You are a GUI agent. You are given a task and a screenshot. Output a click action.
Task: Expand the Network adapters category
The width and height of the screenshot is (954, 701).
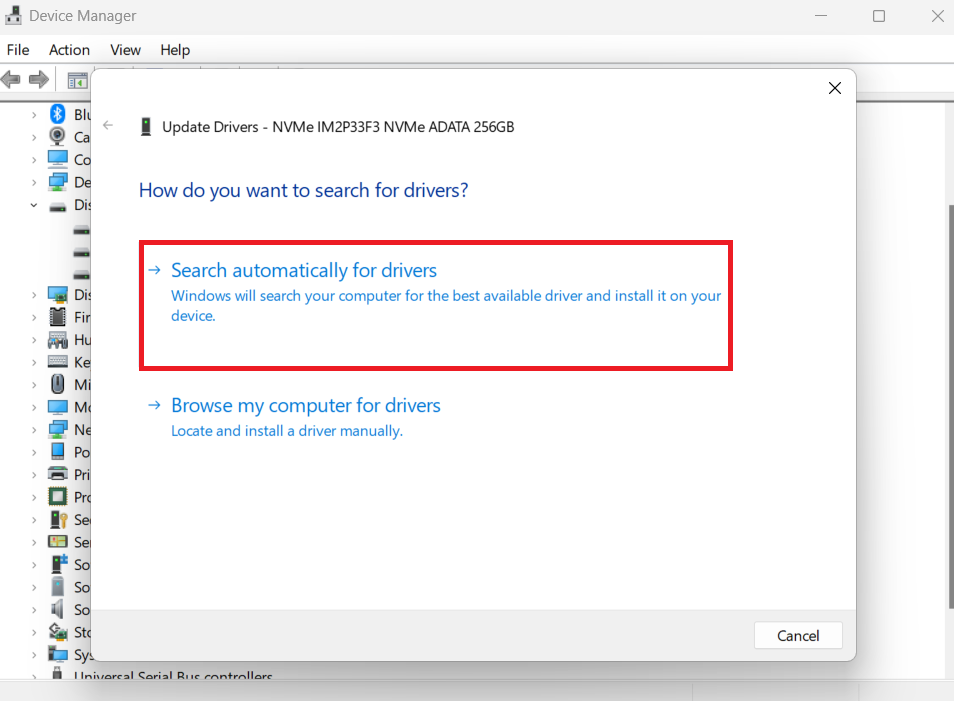[x=34, y=430]
